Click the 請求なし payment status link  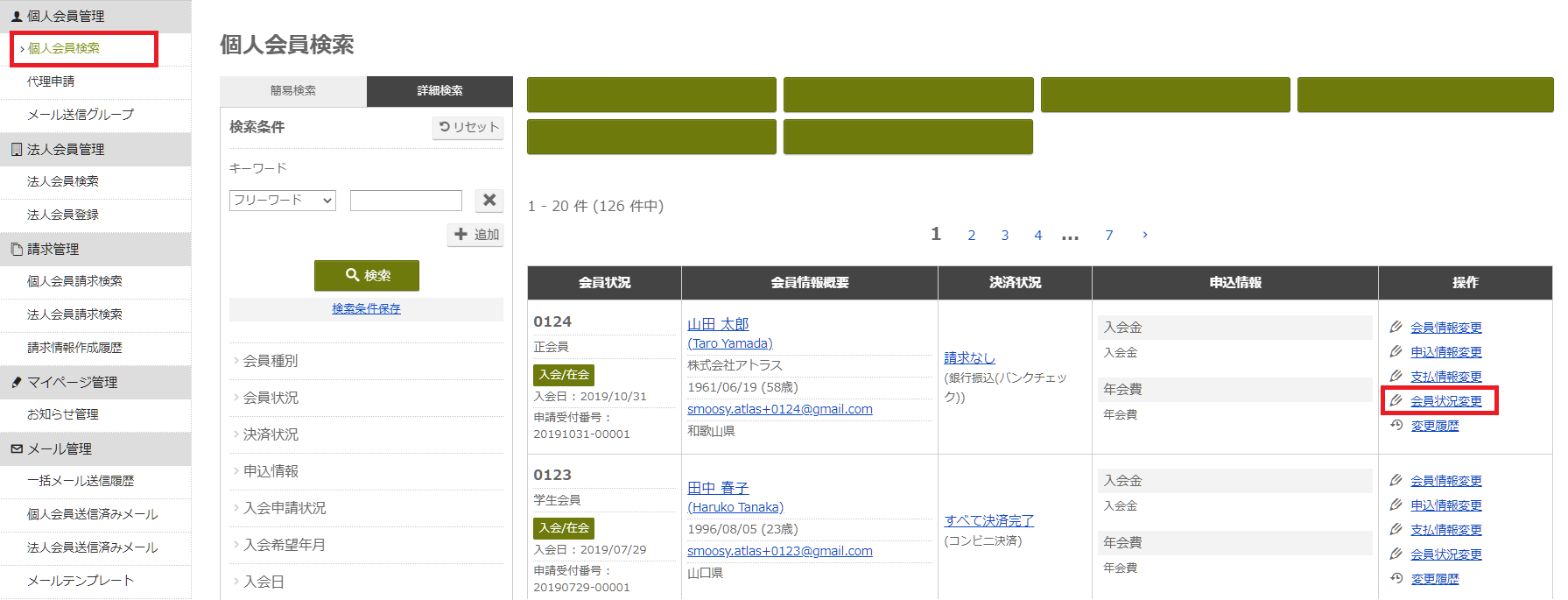[969, 358]
